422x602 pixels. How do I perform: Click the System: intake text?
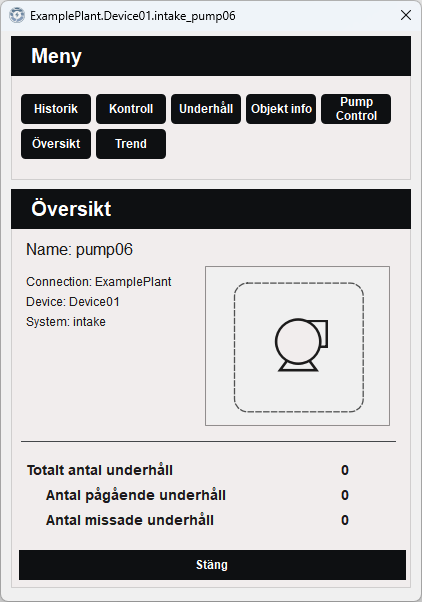[x=66, y=322]
